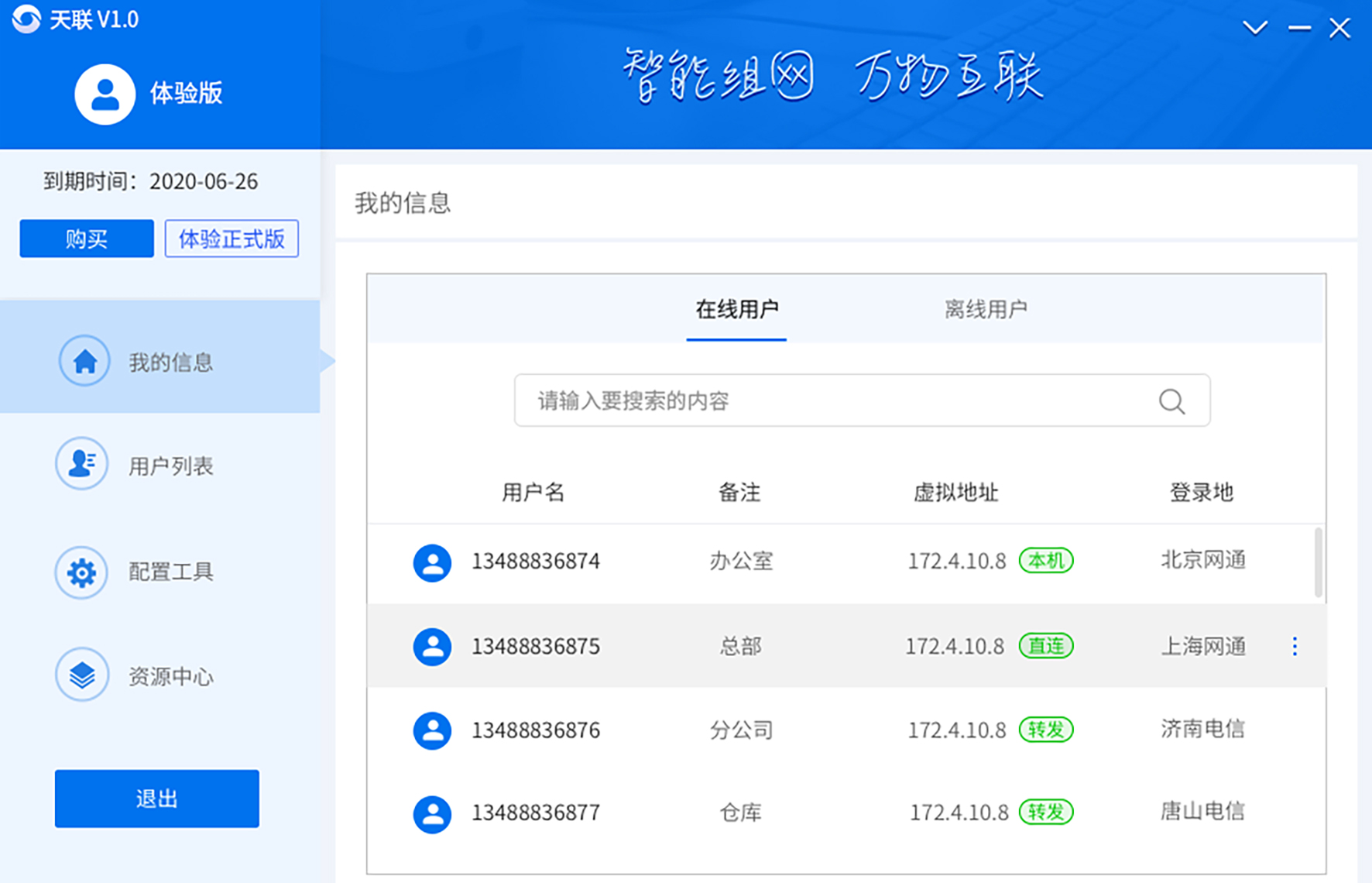Image resolution: width=1372 pixels, height=883 pixels.
Task: Open 资源中心 via its layers icon
Action: click(81, 675)
